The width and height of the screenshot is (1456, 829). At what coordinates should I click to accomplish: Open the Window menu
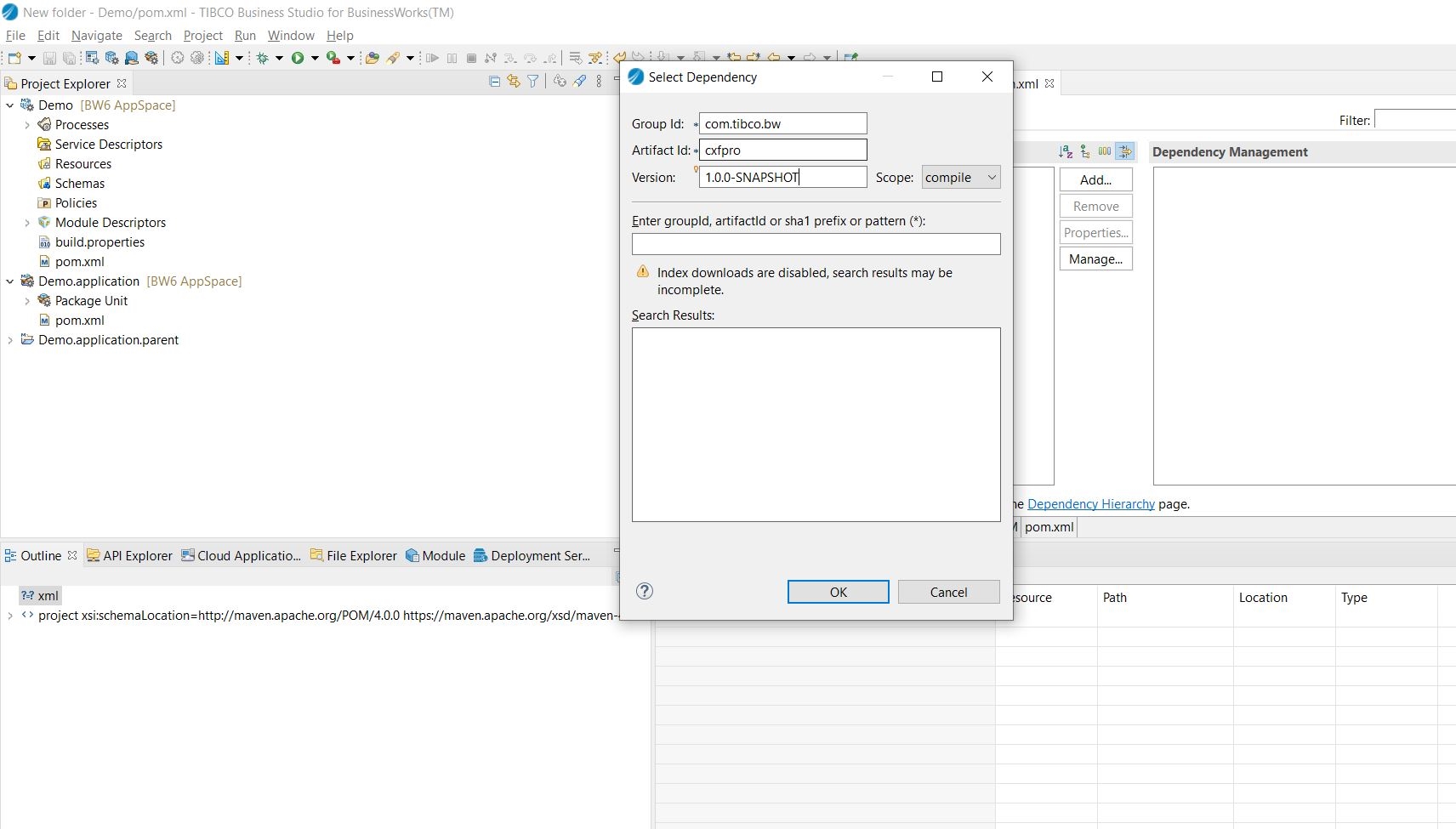[291, 35]
